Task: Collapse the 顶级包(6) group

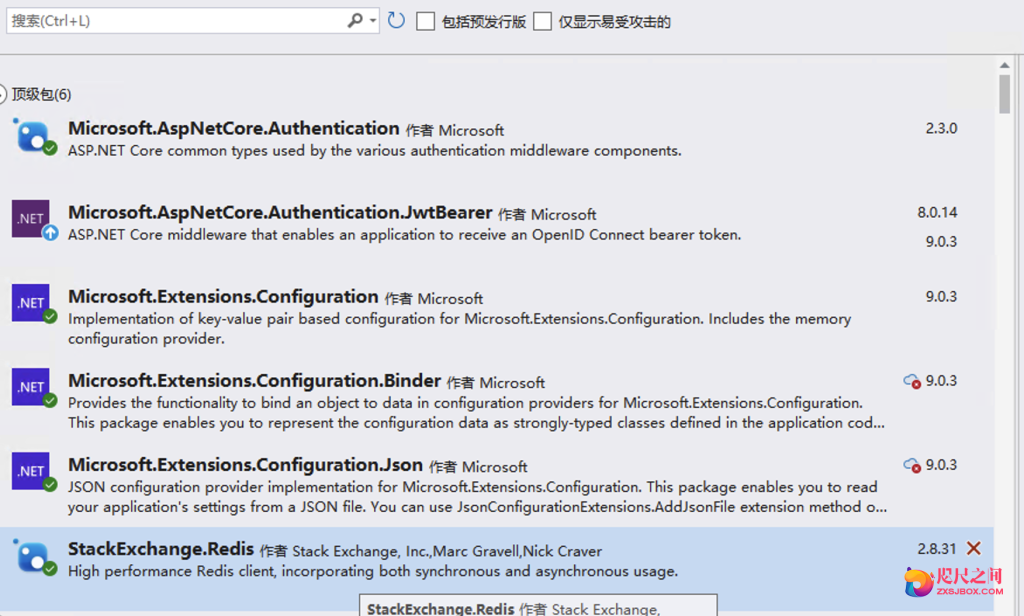Action: coord(3,94)
